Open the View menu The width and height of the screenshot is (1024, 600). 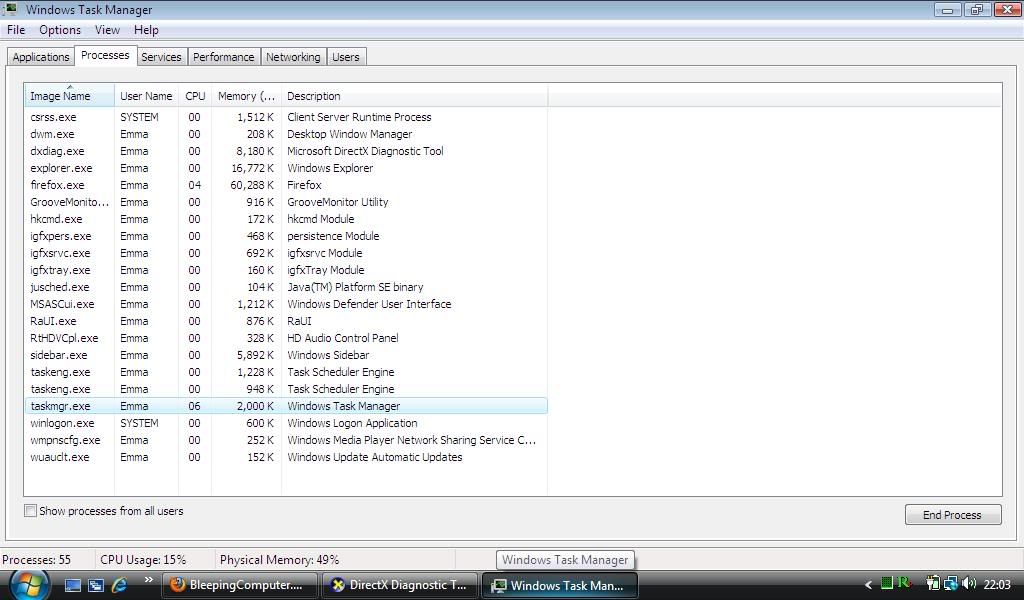coord(107,30)
